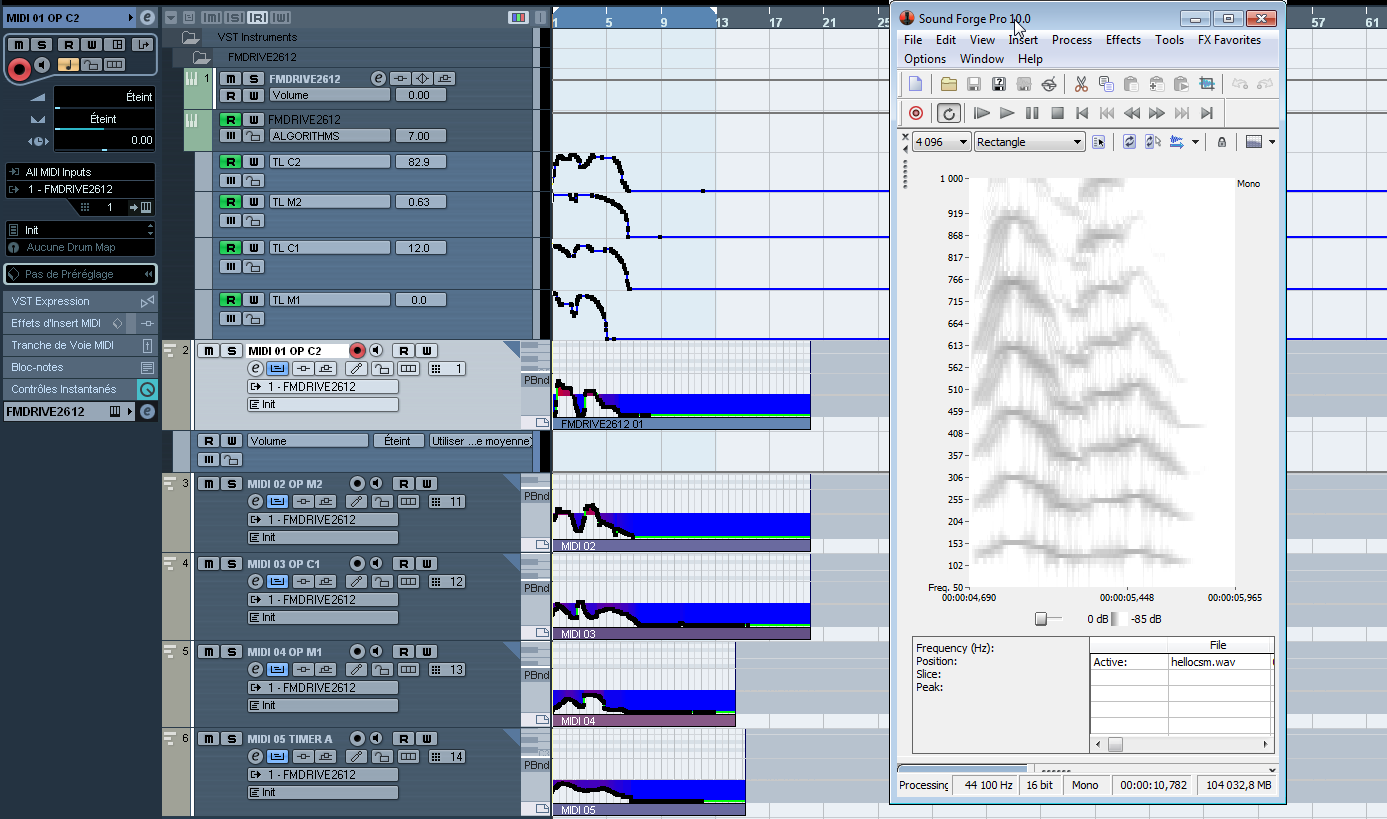Click Go to End in Sound Forge transport
Viewport: 1387px width, 819px height.
coord(1207,114)
